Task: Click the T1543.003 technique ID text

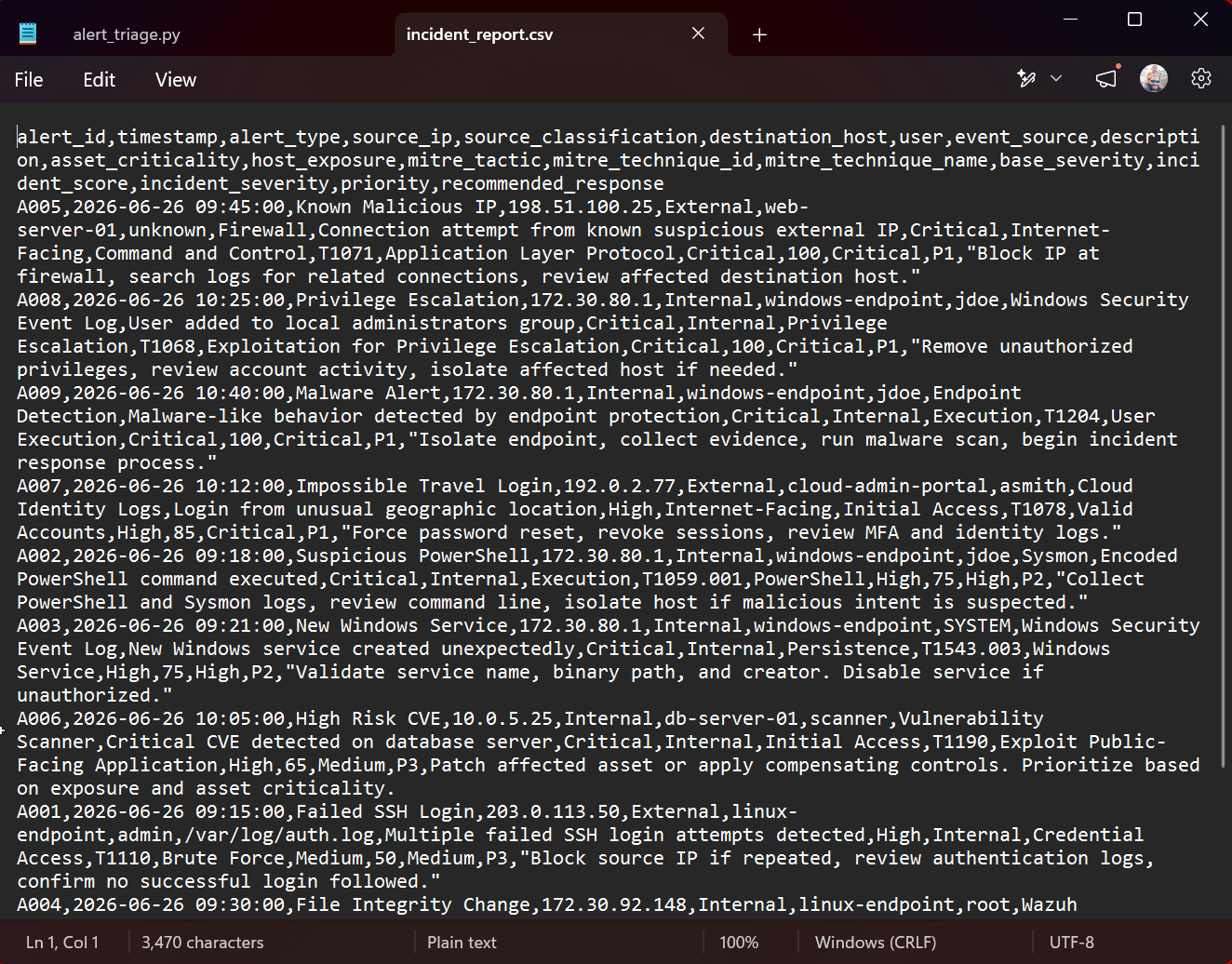Action: point(971,649)
